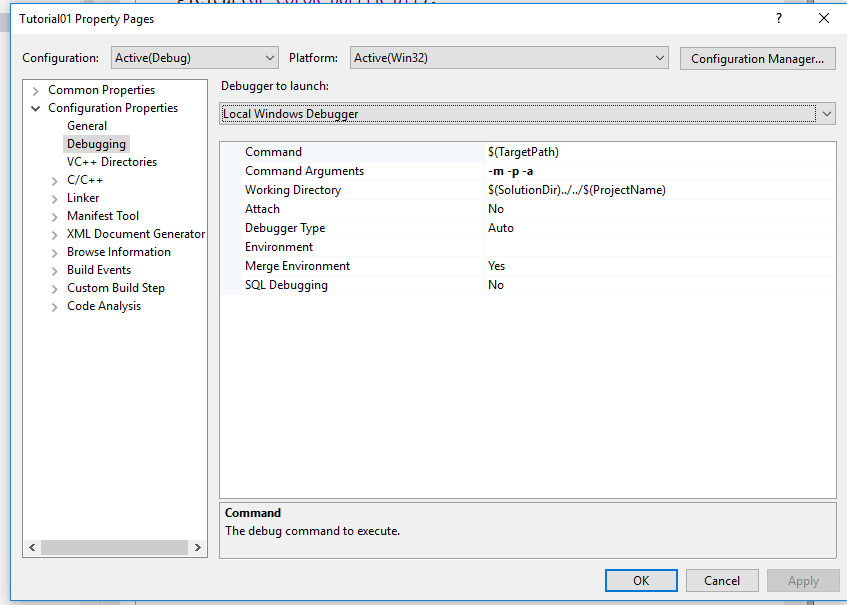Select Custom Build Step tree label
This screenshot has height=605, width=847.
[116, 288]
